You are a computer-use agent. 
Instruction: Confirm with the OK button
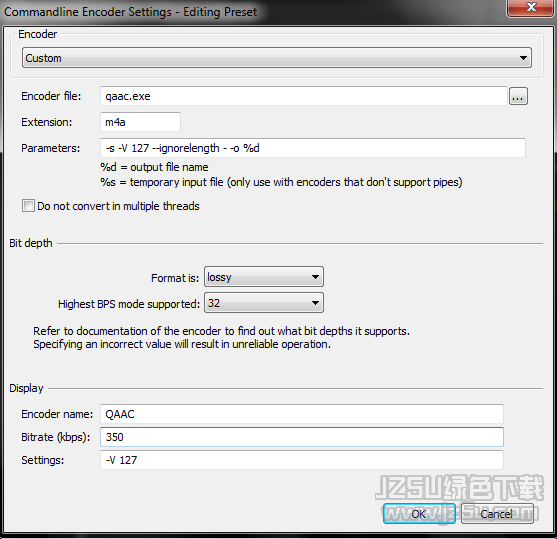(419, 513)
